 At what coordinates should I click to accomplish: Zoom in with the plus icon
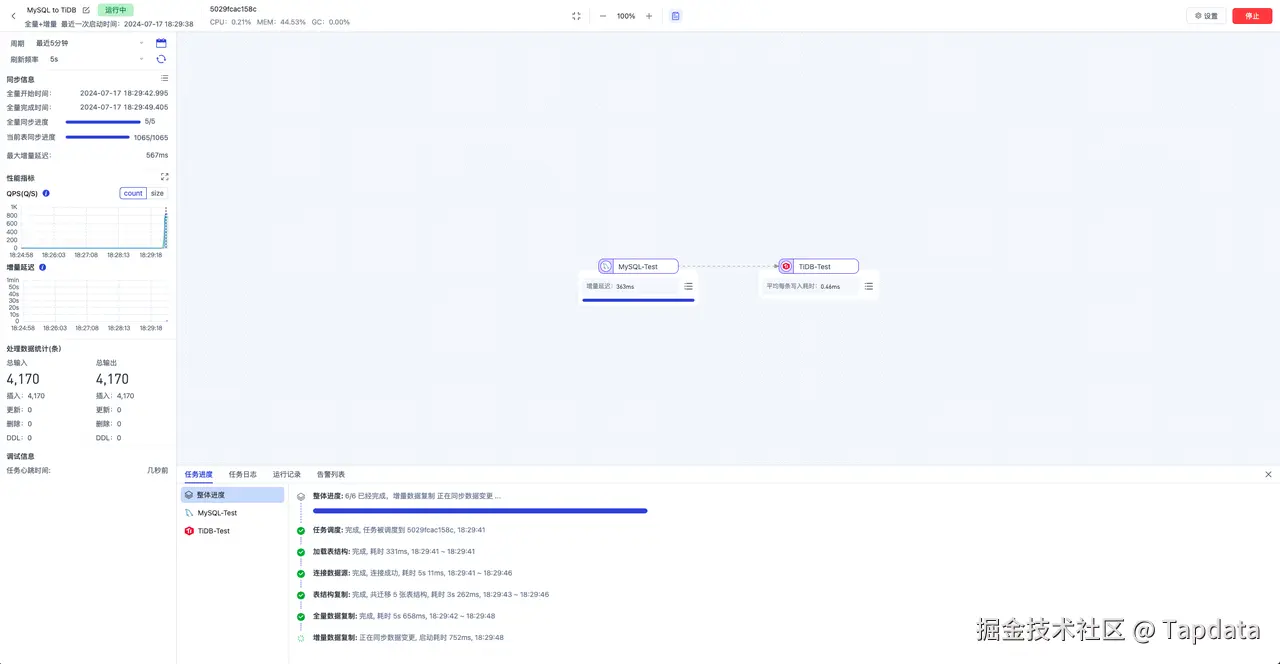tap(649, 16)
